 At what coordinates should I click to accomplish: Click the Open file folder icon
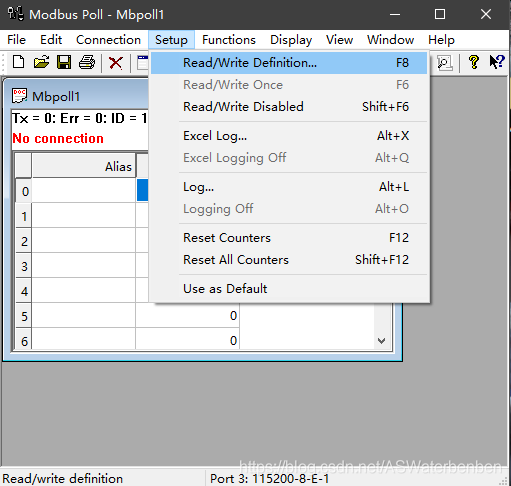(41, 62)
